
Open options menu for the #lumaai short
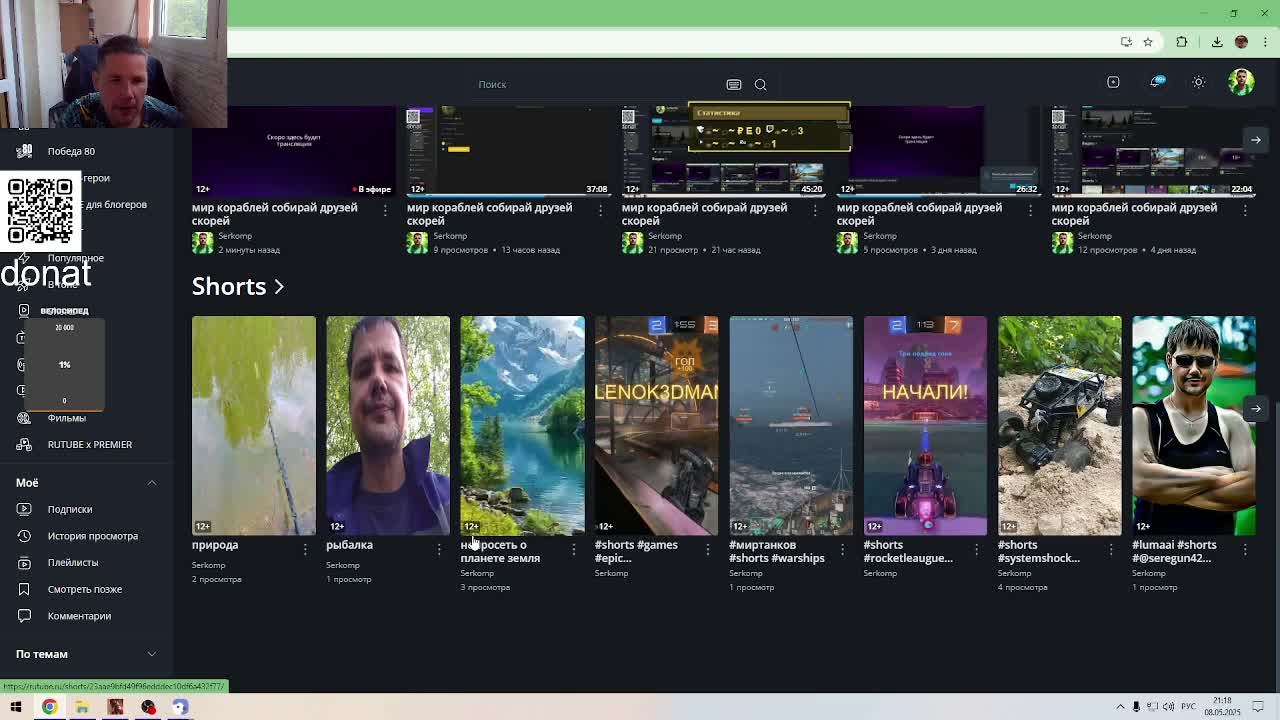(x=1245, y=549)
